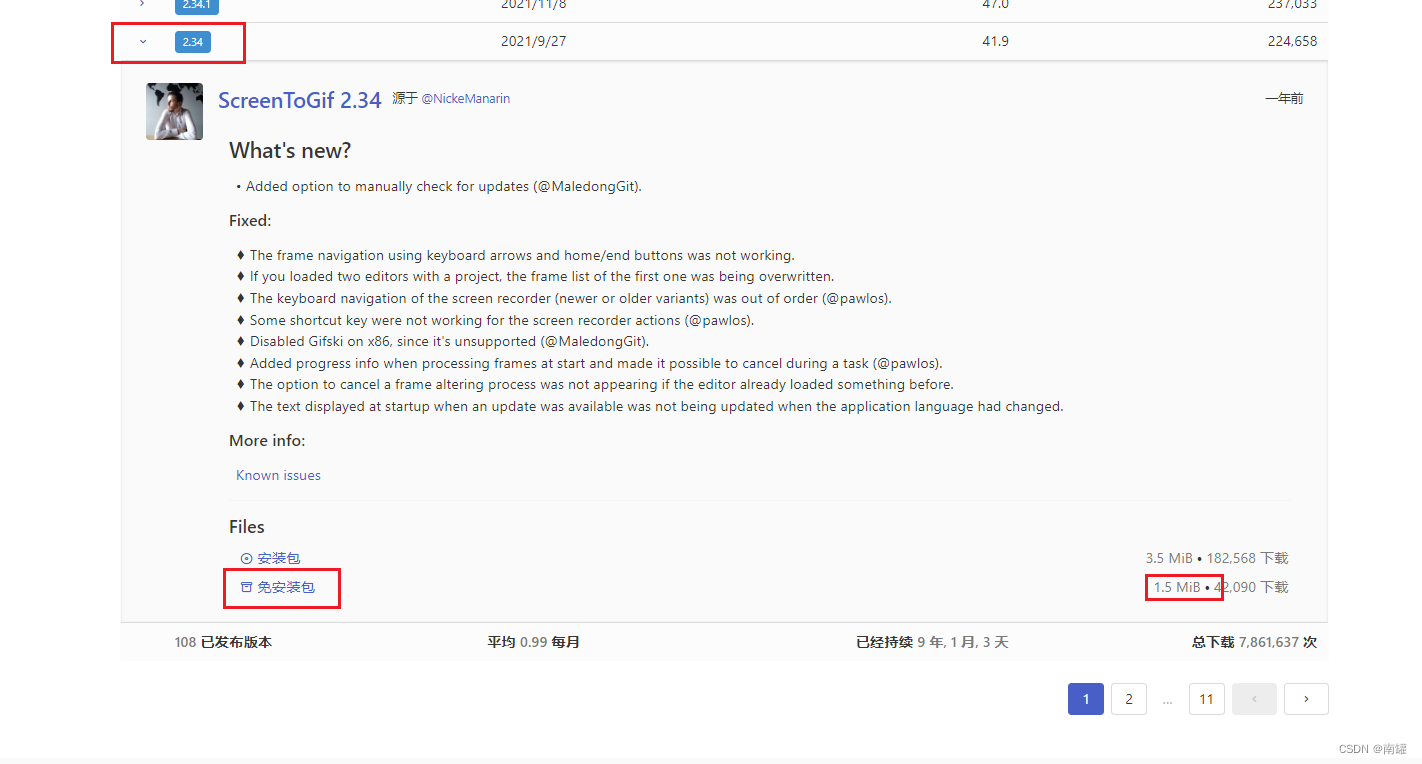
Task: Click the previous page arrow button
Action: point(1254,699)
